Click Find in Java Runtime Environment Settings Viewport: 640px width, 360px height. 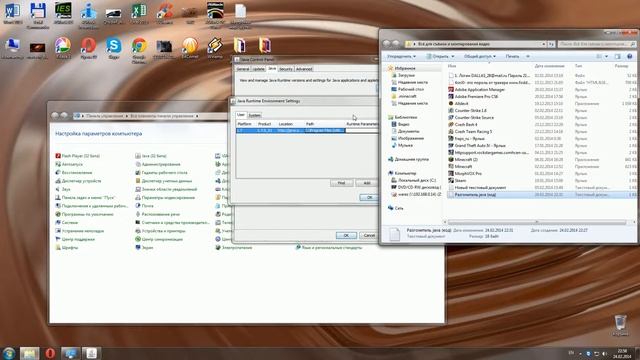(x=341, y=183)
